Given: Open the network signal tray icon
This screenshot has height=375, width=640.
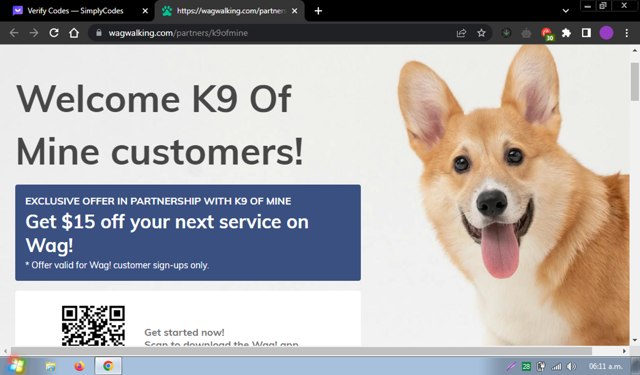Looking at the screenshot, I should click(x=556, y=366).
